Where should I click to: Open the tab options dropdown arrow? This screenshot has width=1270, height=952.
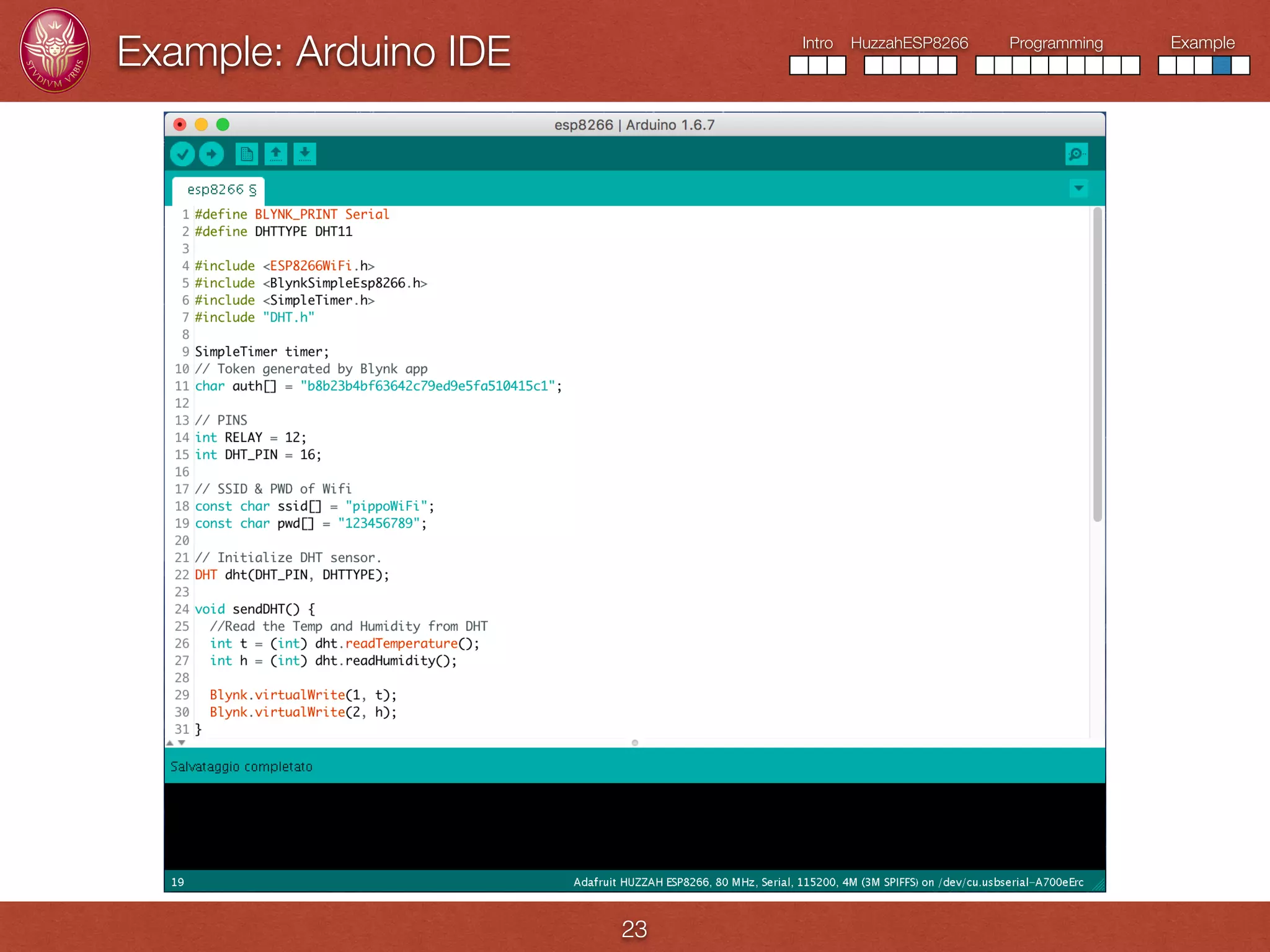click(x=1078, y=188)
